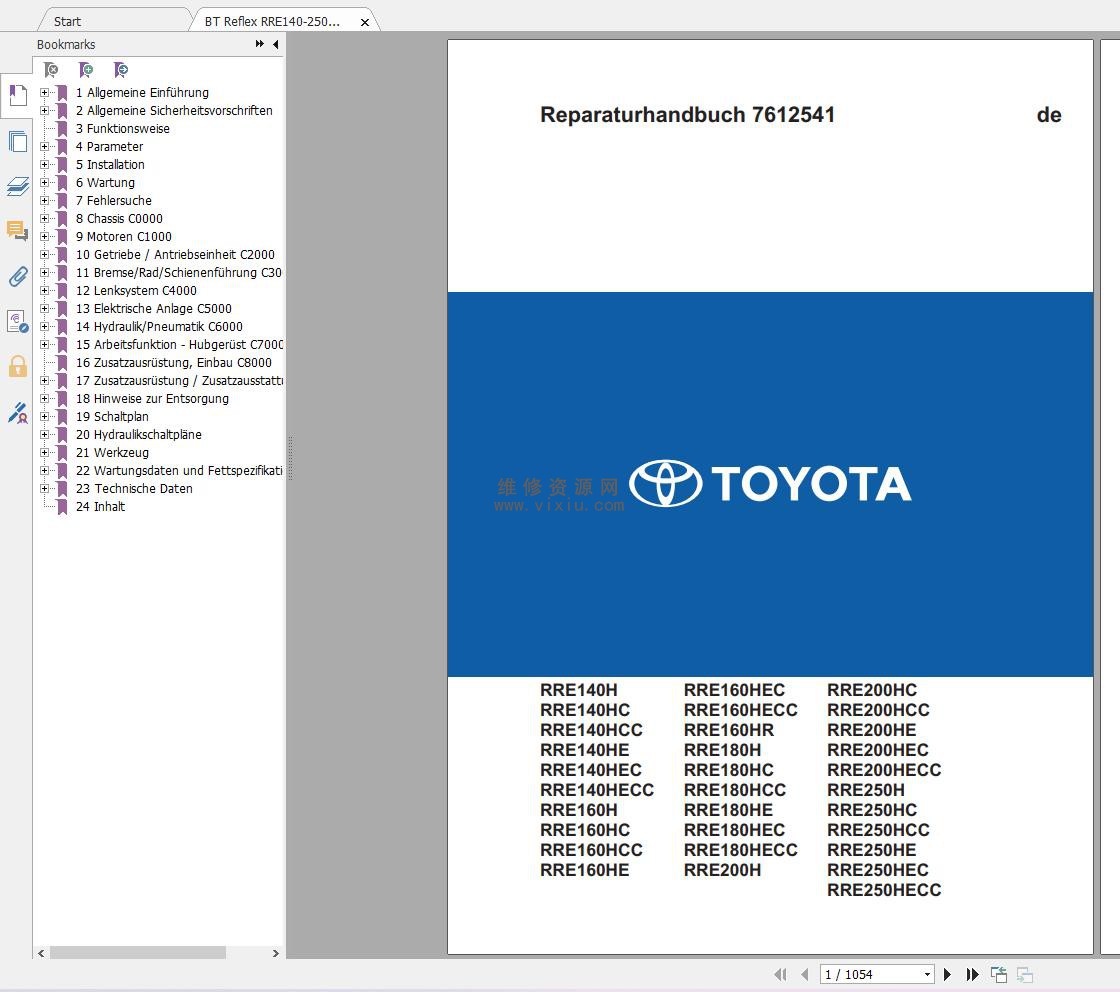Click the add new bookmark icon
The height and width of the screenshot is (992, 1120).
tap(86, 70)
